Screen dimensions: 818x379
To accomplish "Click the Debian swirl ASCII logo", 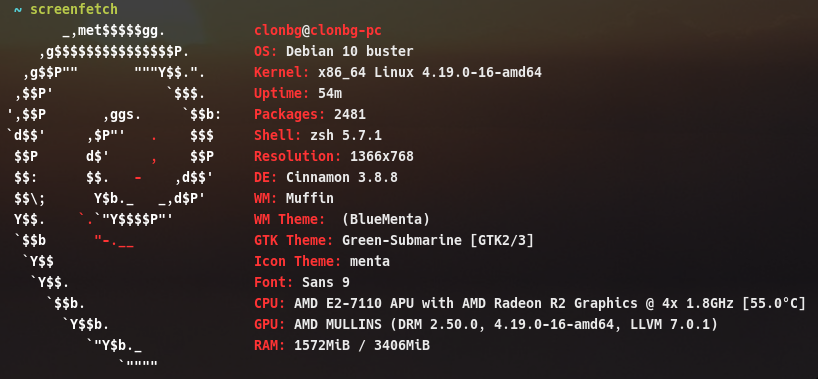I will 115,198.
